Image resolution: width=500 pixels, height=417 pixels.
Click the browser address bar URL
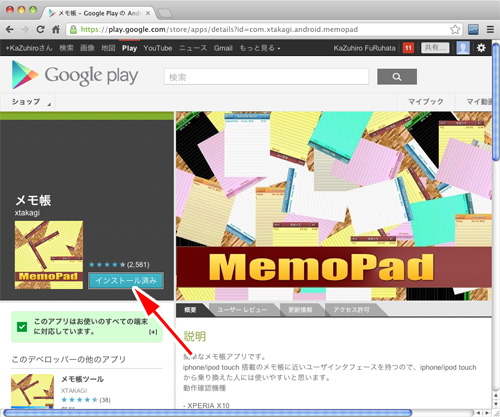click(x=219, y=29)
